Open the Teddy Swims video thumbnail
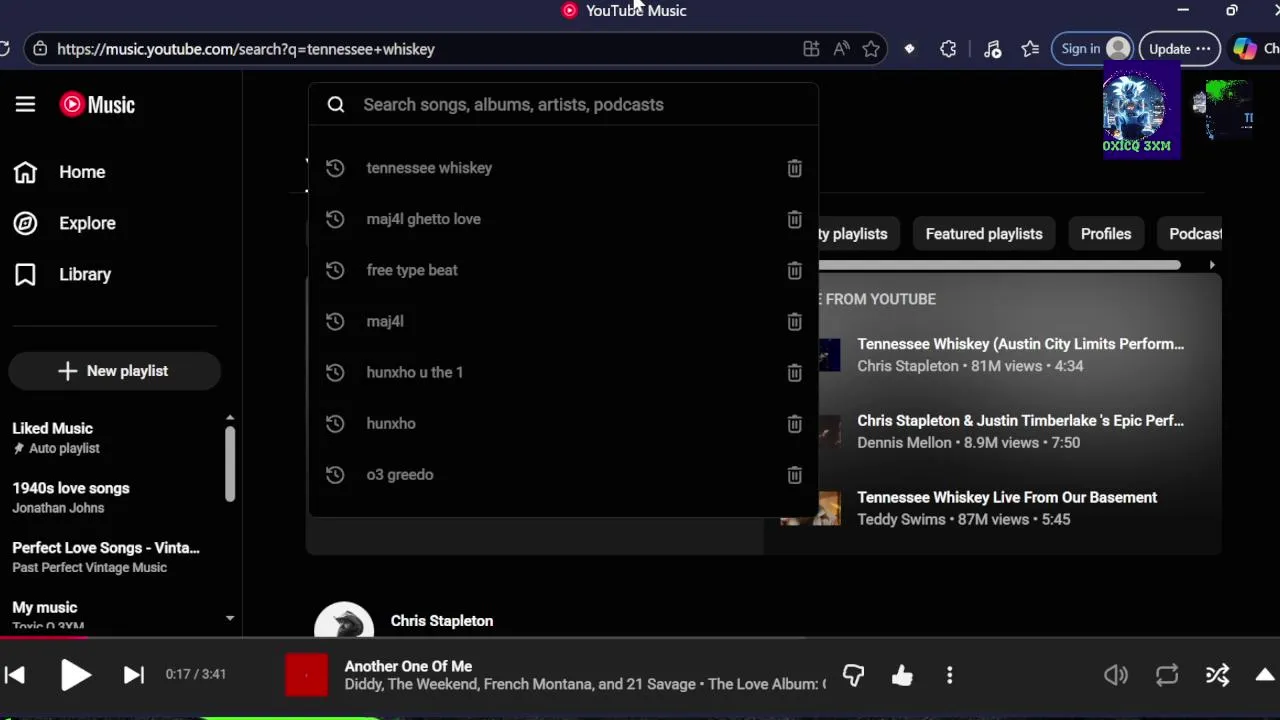 click(x=811, y=508)
